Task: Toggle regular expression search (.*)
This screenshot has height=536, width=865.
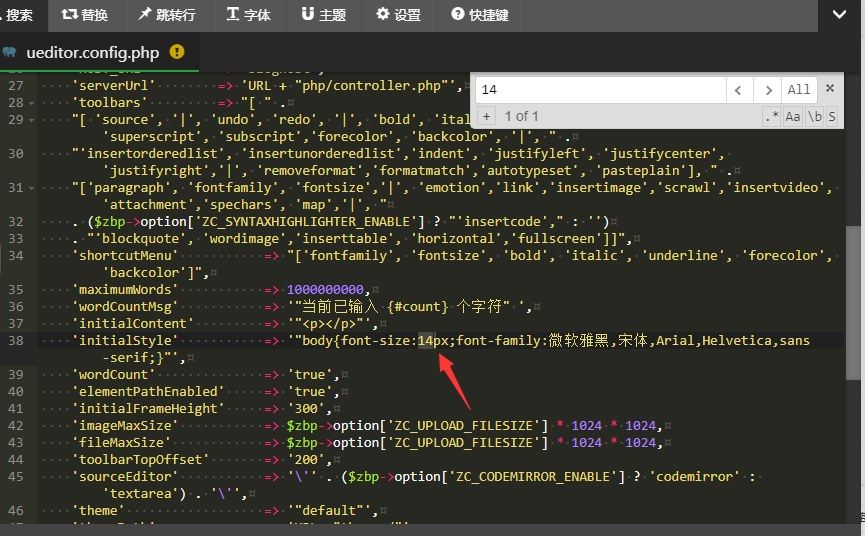Action: pyautogui.click(x=771, y=116)
